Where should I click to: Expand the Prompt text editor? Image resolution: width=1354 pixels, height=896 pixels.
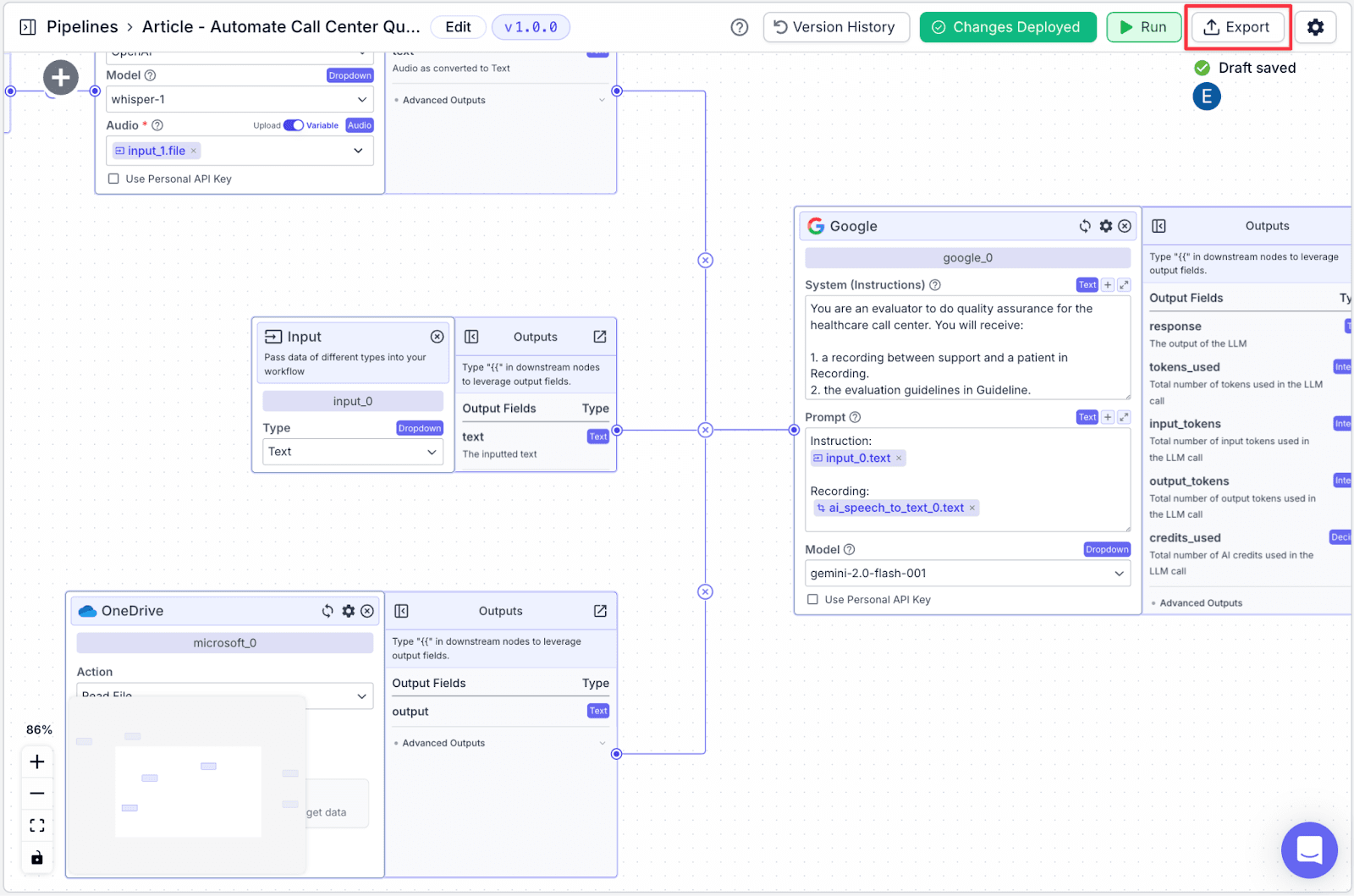click(x=1124, y=417)
